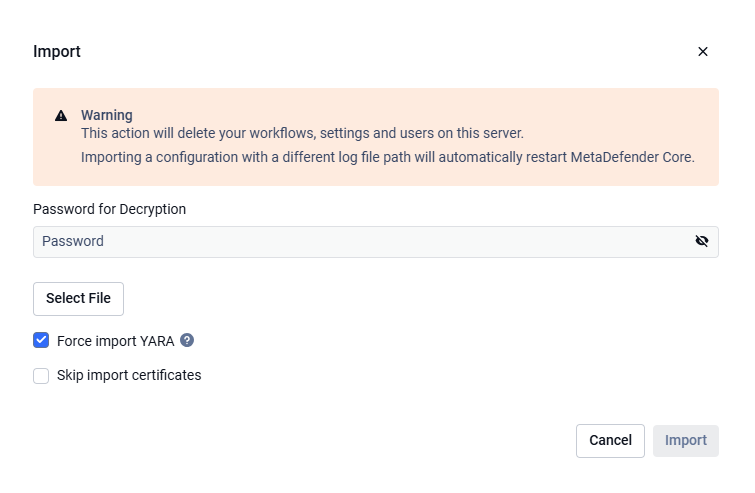Close the Import dialog with the X
Image resolution: width=755 pixels, height=493 pixels.
(x=703, y=52)
